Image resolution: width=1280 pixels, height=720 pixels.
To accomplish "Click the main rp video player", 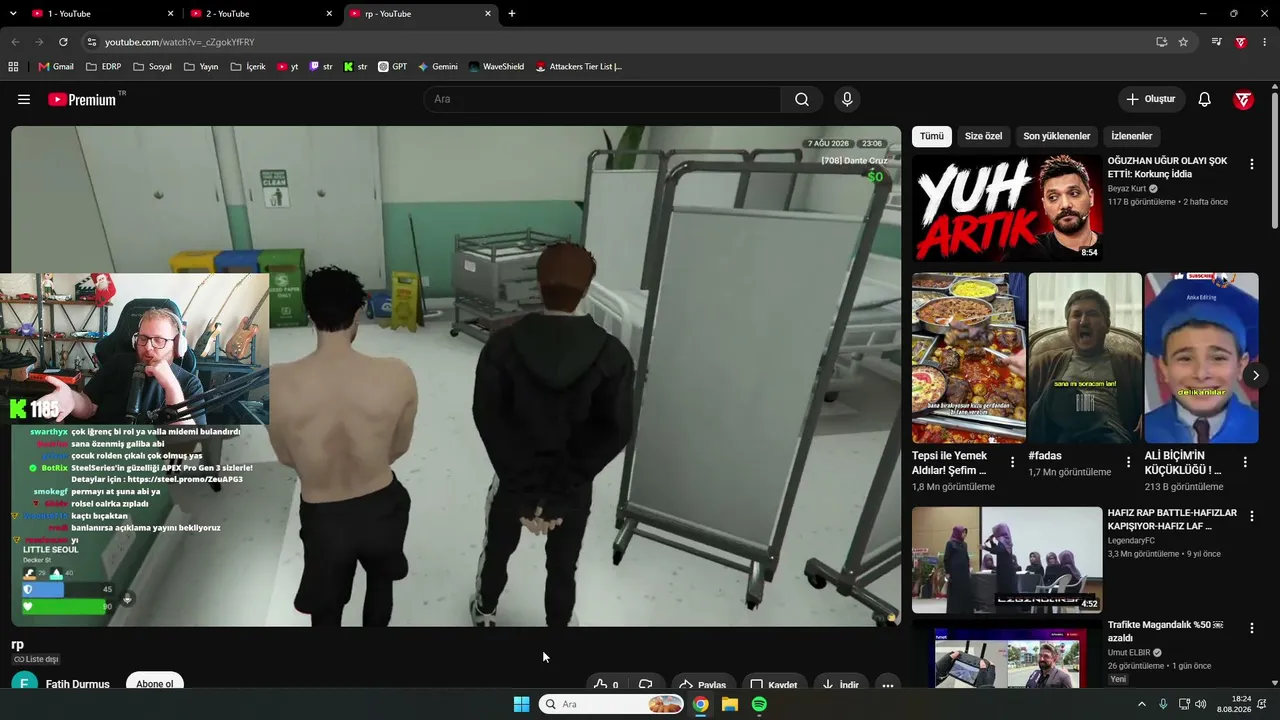I will (456, 376).
